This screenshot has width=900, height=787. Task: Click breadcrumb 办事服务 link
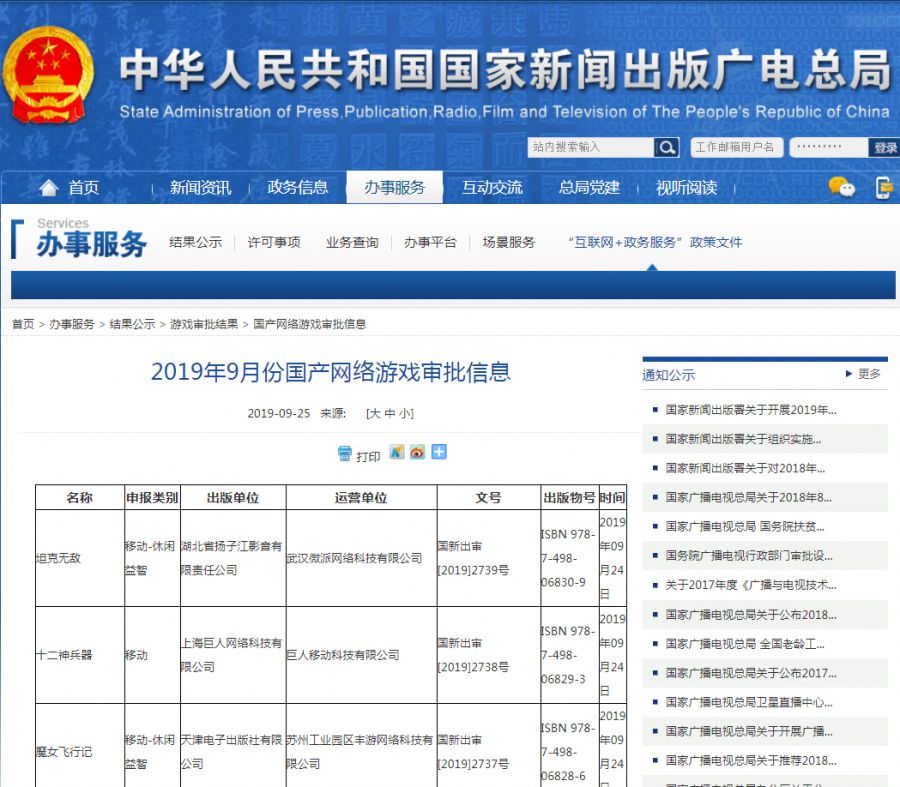[72, 324]
